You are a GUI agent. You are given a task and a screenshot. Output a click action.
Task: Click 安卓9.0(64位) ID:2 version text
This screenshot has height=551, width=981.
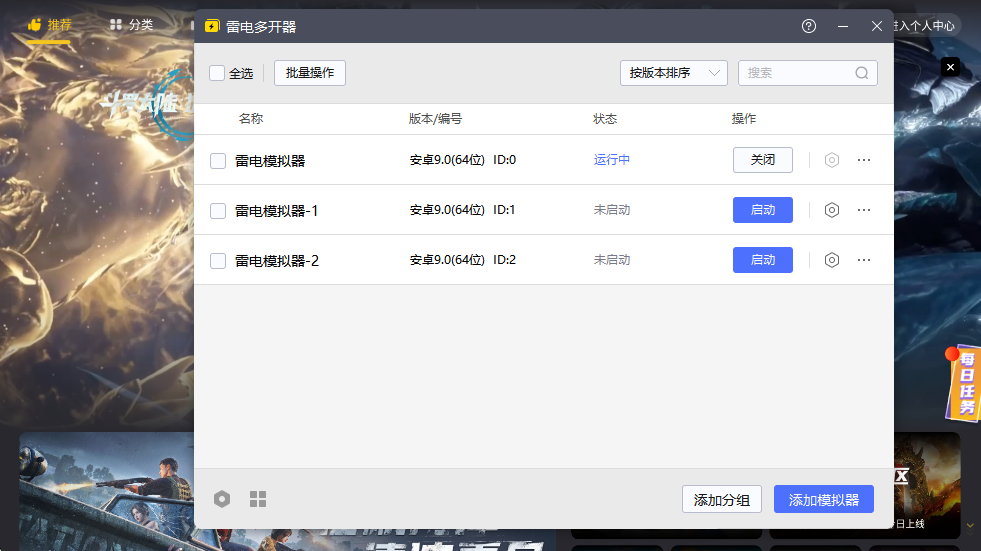tap(463, 260)
